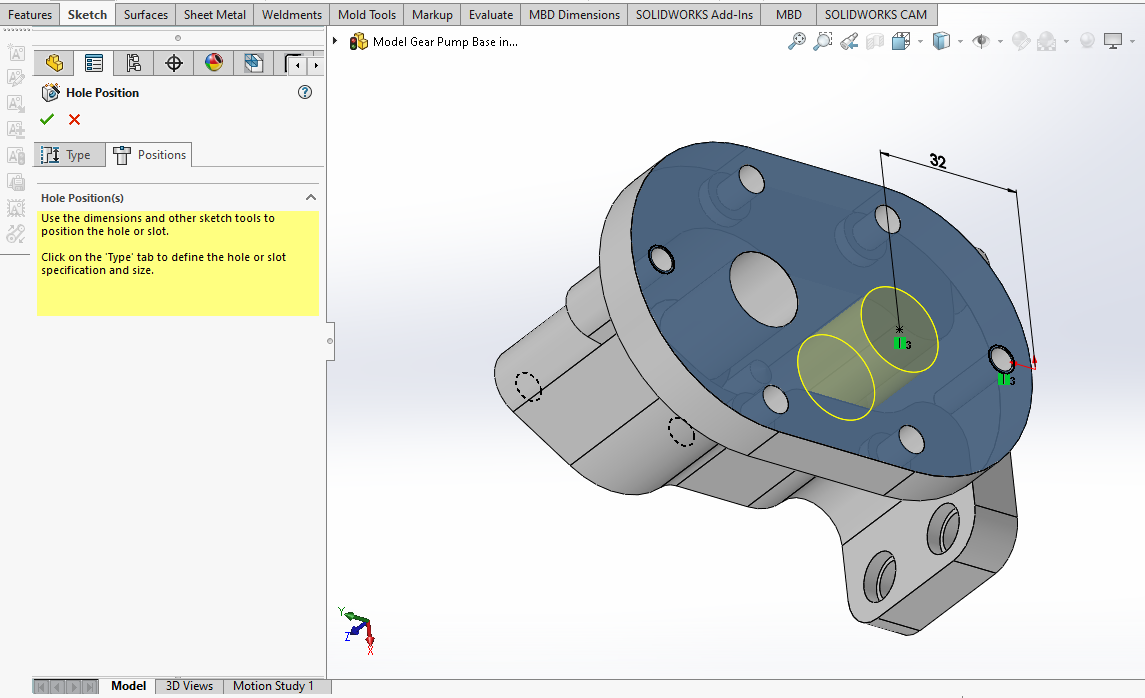Open the DisplayManager color ball tab

pos(214,63)
